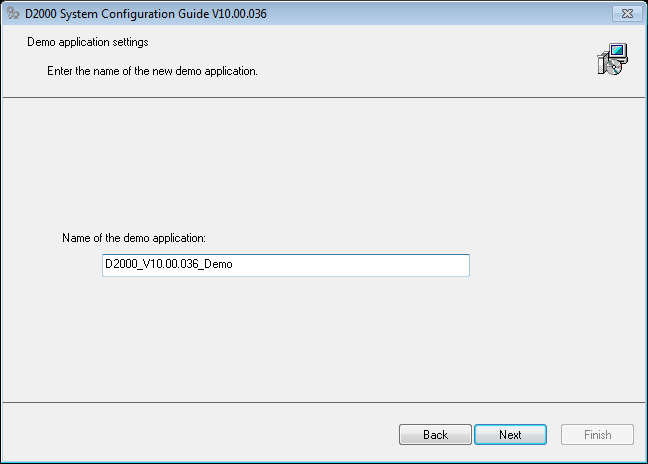Click the greyed-out Finish button
Screen dimensions: 648x464
point(597,435)
